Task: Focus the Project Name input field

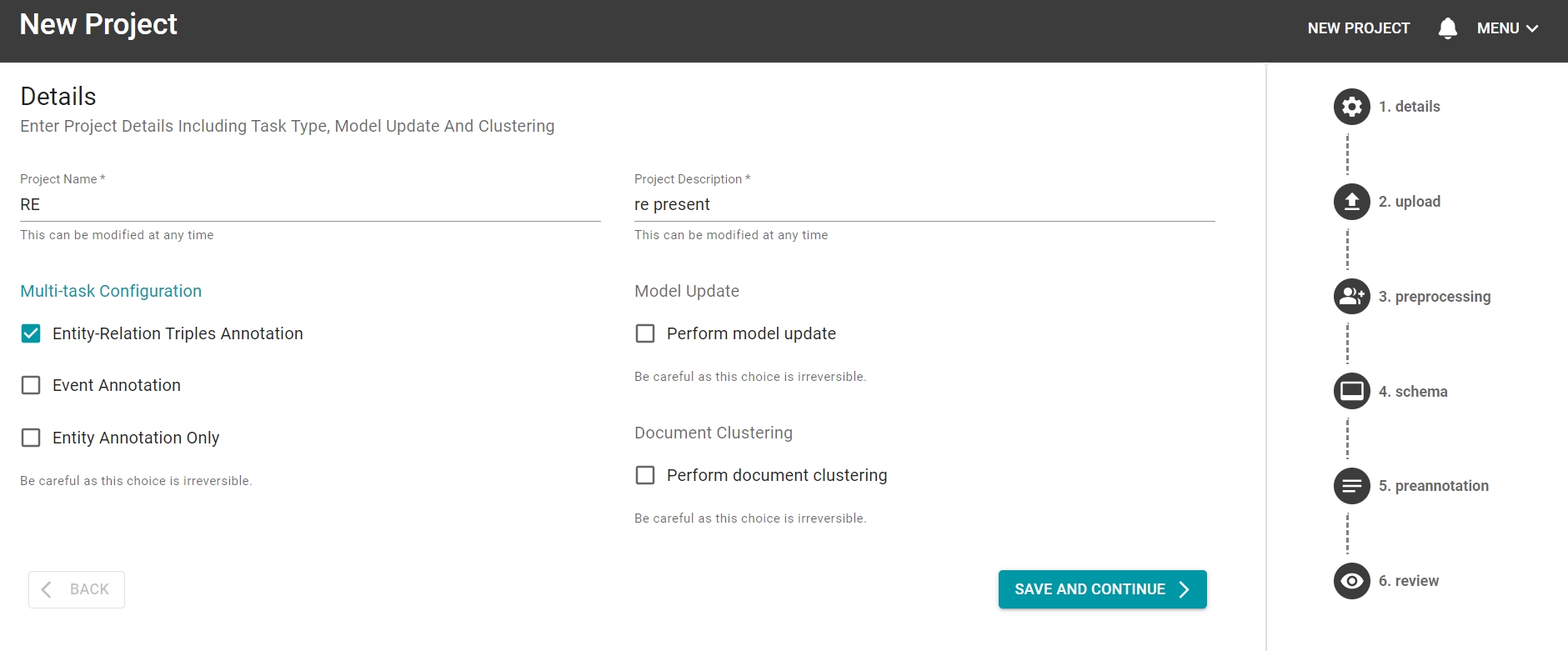Action: tap(310, 205)
